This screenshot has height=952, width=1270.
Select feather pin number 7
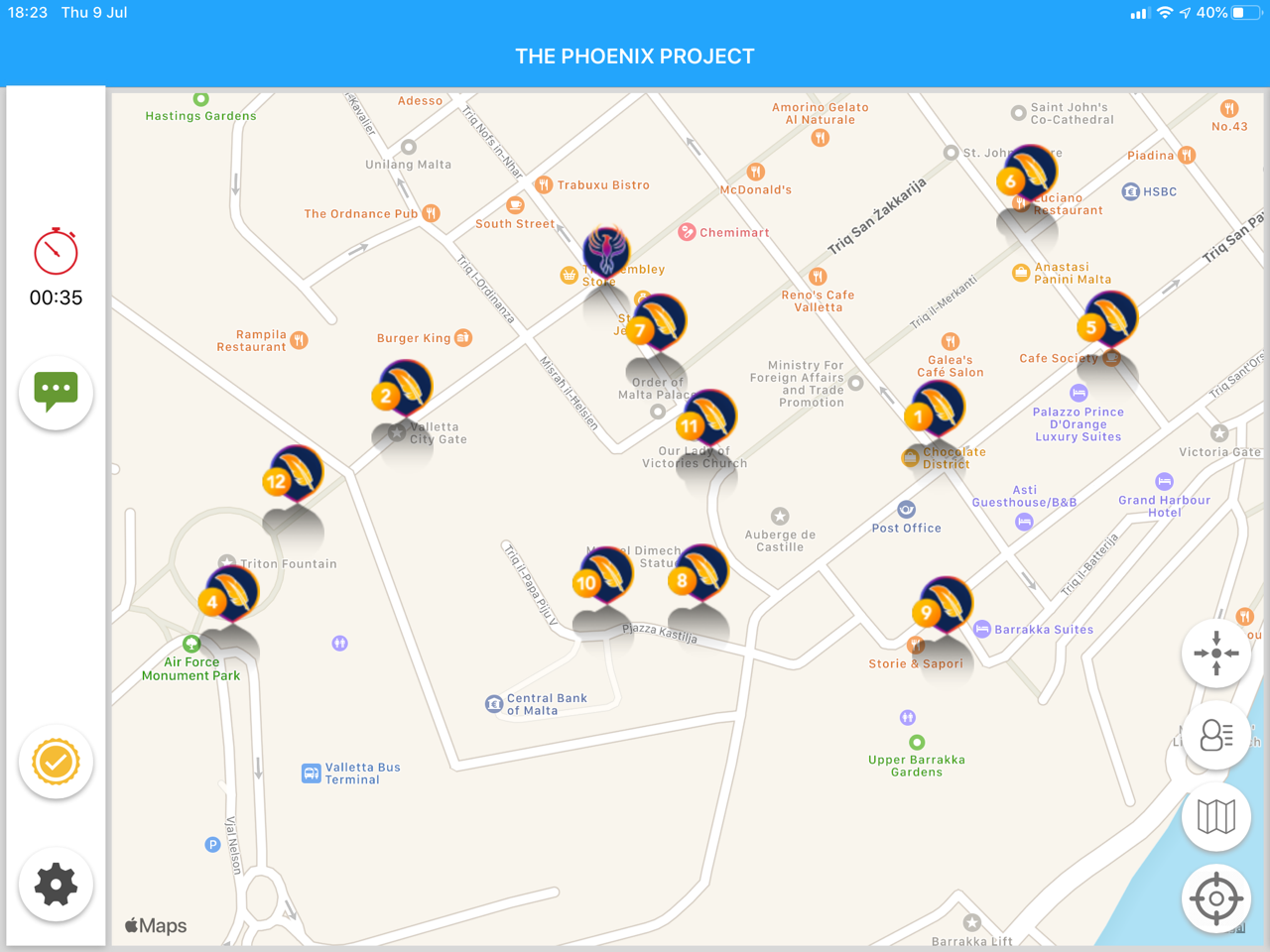coord(656,322)
